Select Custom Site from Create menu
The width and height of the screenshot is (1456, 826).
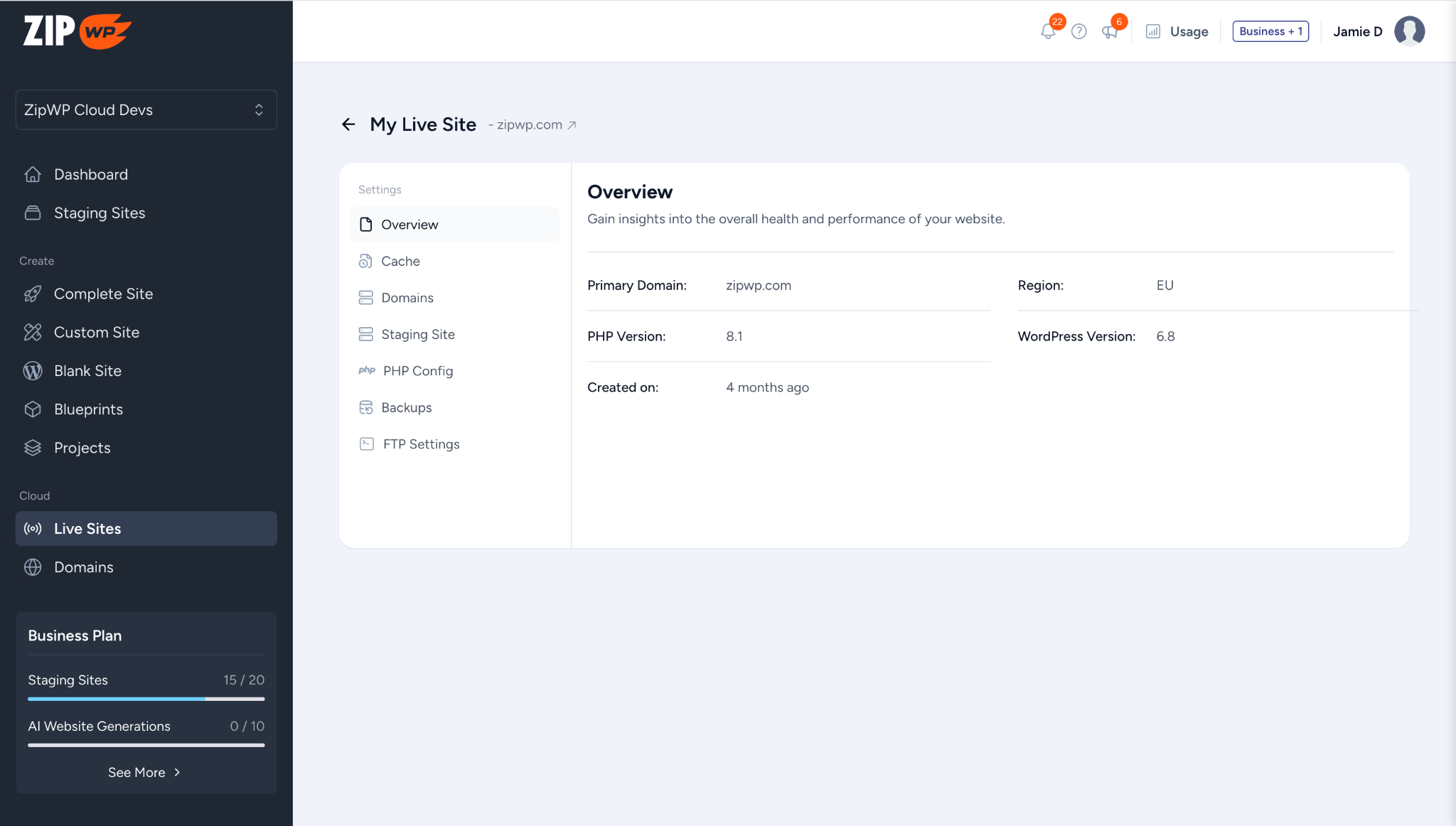(96, 333)
